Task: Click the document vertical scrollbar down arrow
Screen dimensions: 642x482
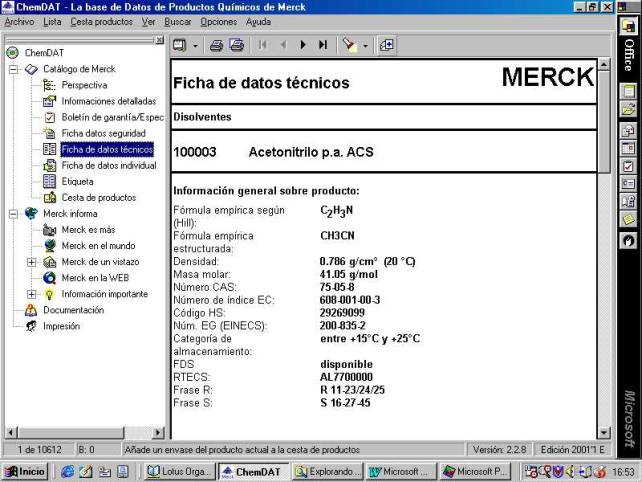Action: click(x=605, y=432)
